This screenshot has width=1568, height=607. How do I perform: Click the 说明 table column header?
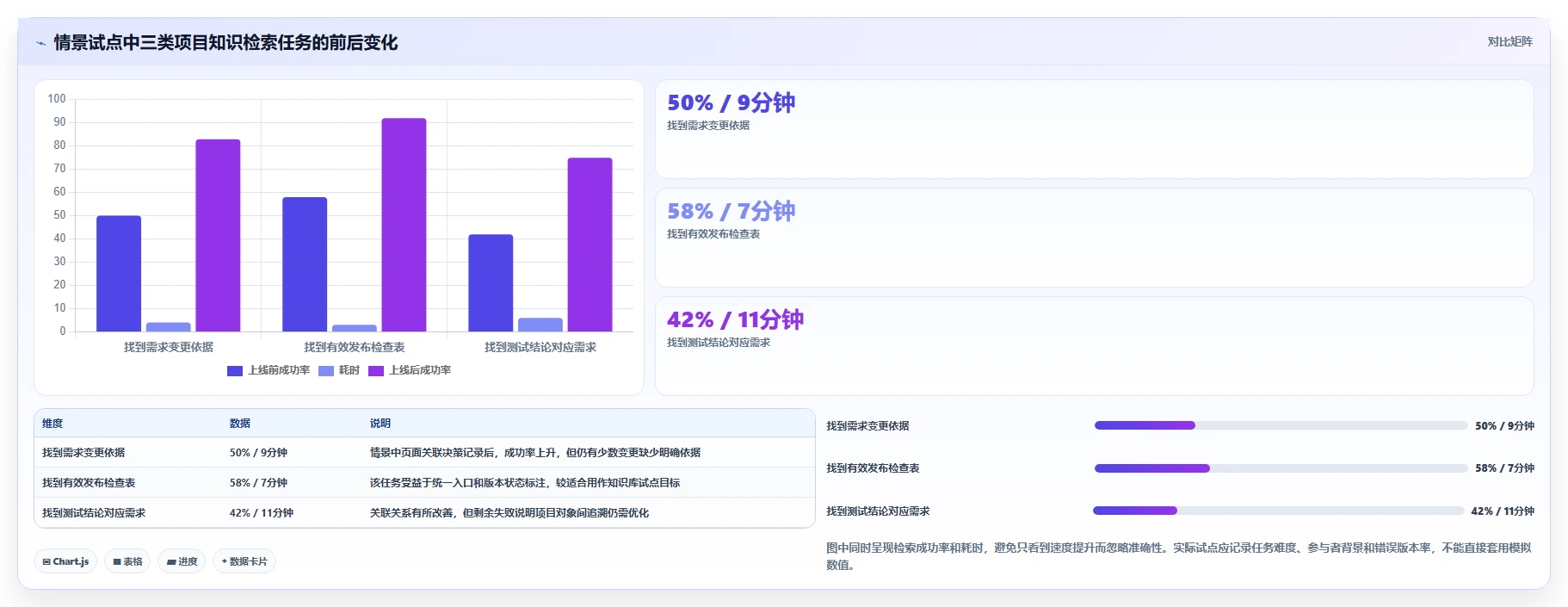pos(380,424)
